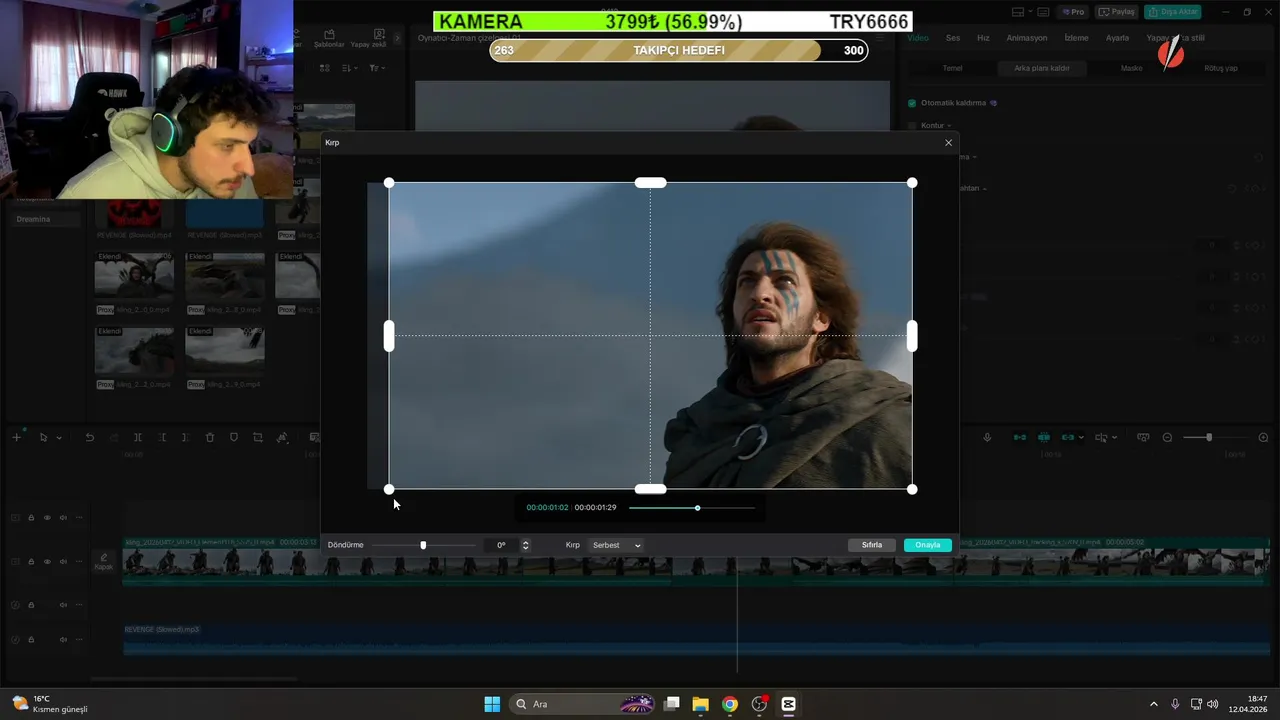Open the Arka planı kaldır sub-tab
The height and width of the screenshot is (720, 1280).
click(1042, 68)
